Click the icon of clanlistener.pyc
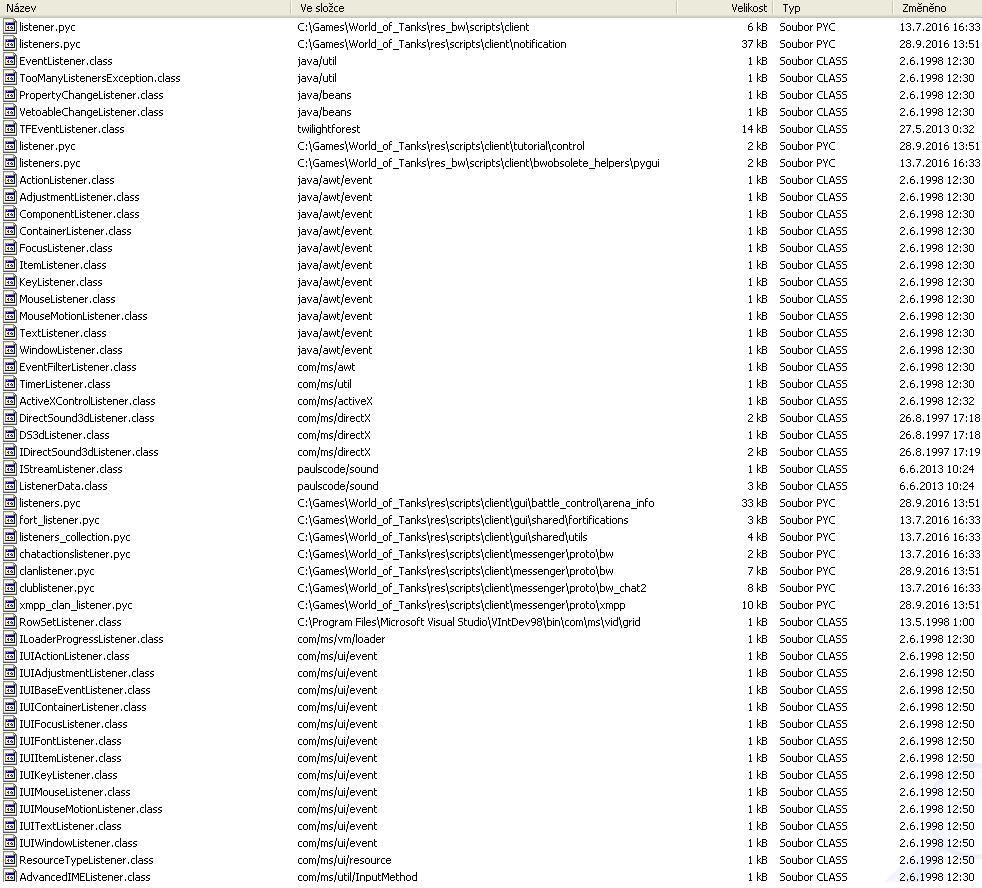 (x=9, y=570)
